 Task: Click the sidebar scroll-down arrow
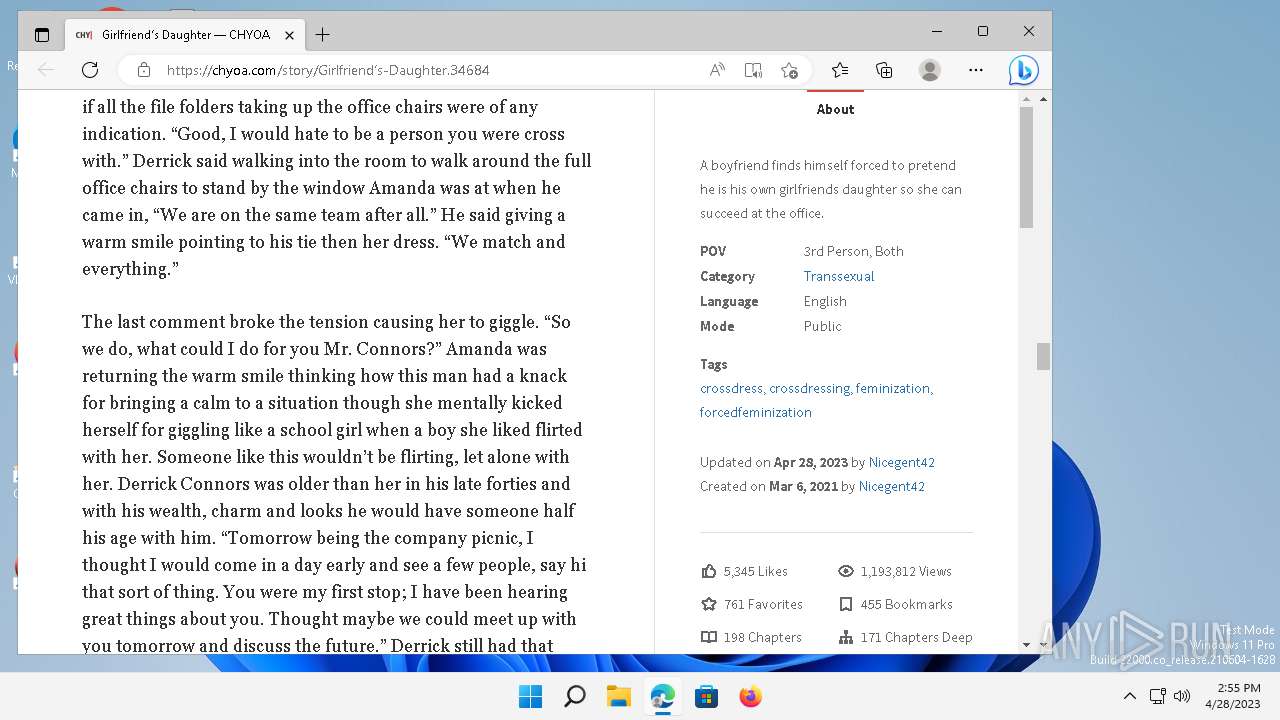click(1026, 645)
